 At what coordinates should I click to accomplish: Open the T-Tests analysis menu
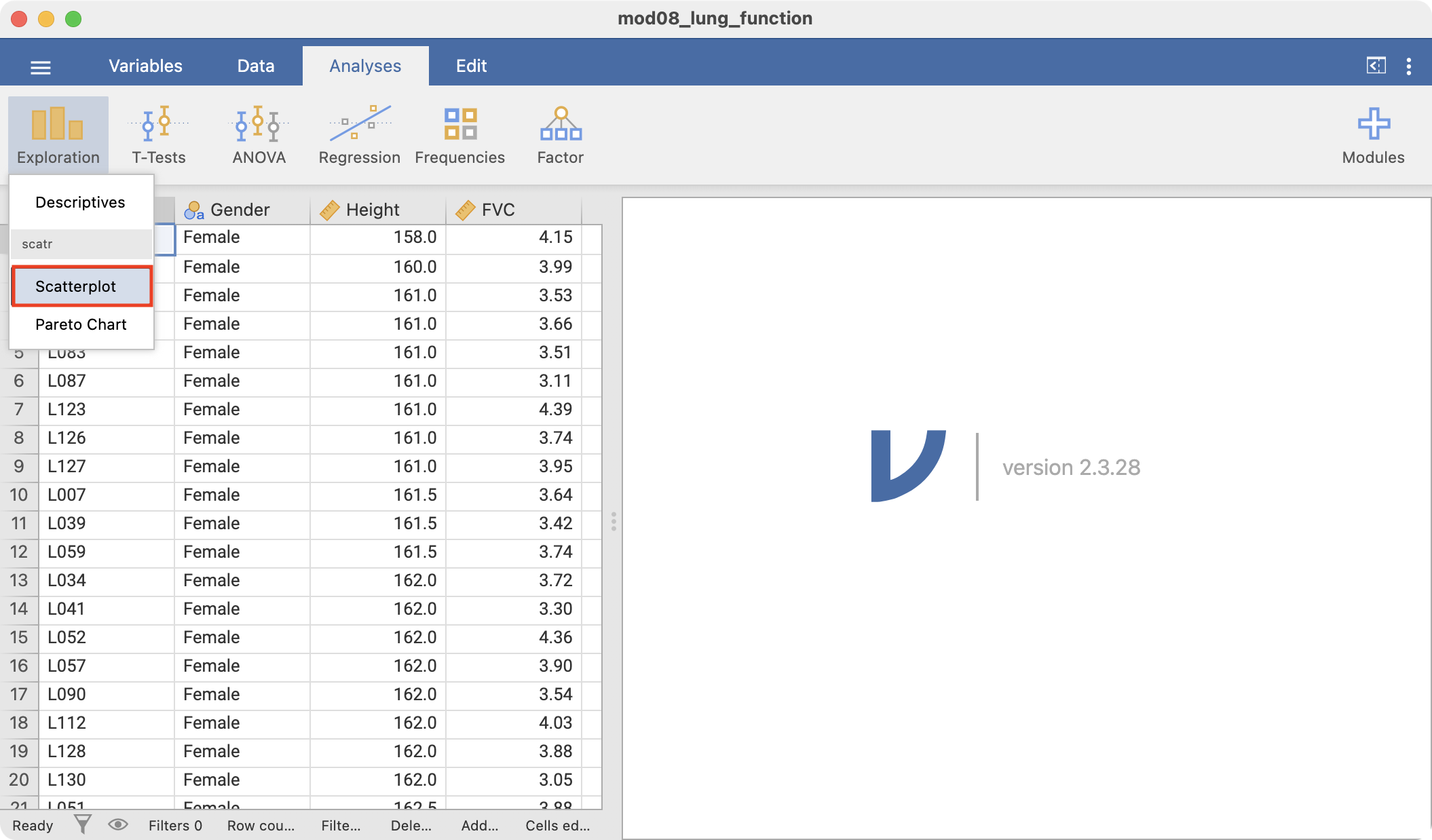(x=158, y=136)
